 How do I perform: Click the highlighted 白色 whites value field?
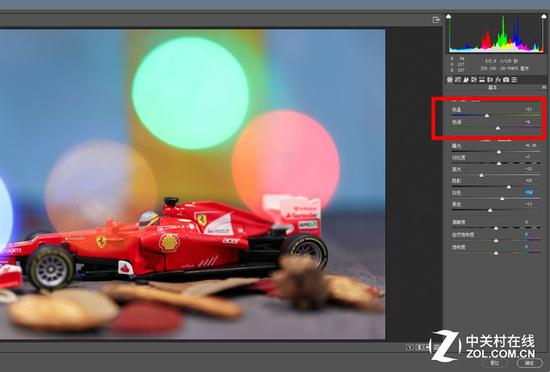pyautogui.click(x=529, y=192)
